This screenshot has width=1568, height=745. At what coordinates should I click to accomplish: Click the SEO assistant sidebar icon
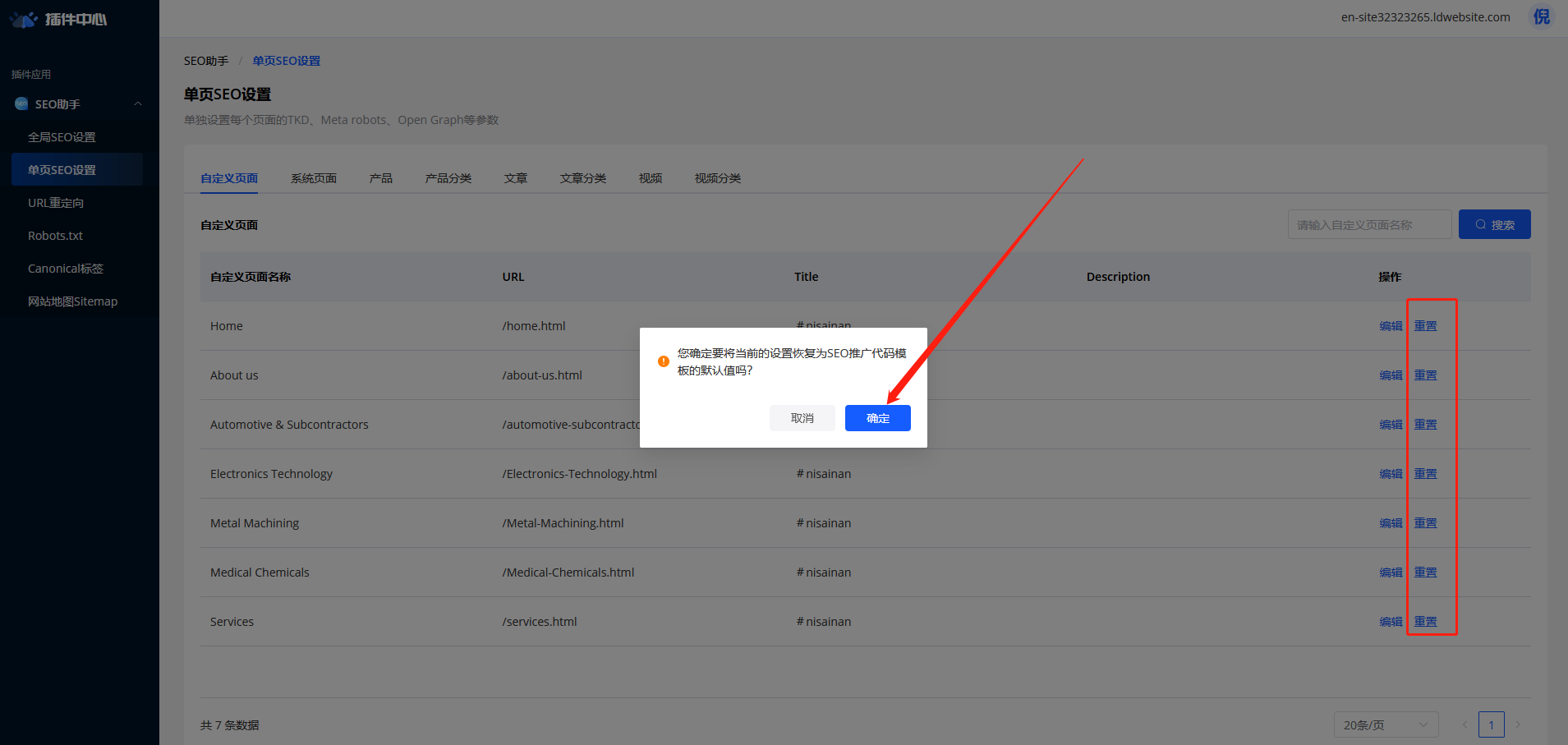pos(21,104)
